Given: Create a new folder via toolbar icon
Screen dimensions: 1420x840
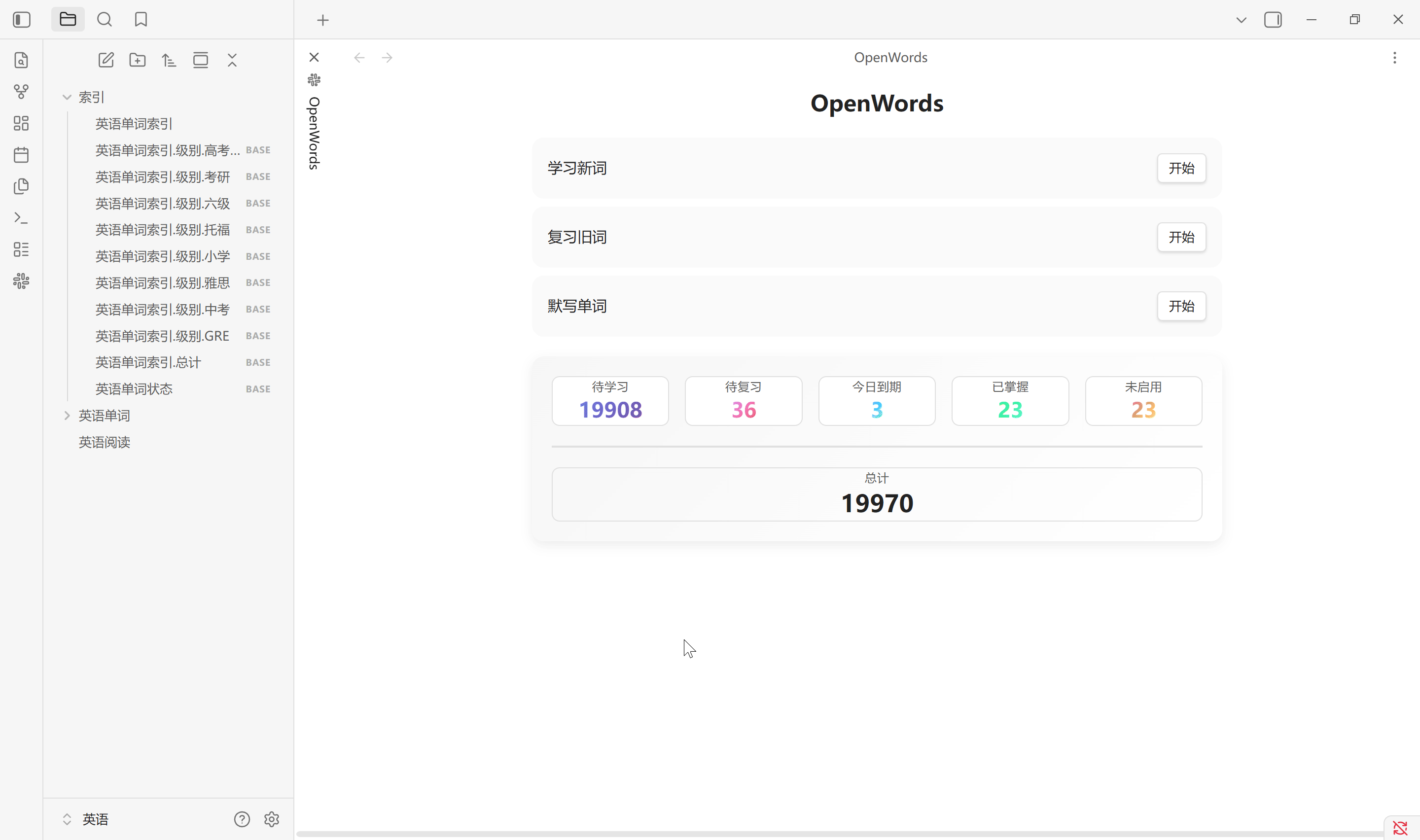Looking at the screenshot, I should click(x=138, y=60).
